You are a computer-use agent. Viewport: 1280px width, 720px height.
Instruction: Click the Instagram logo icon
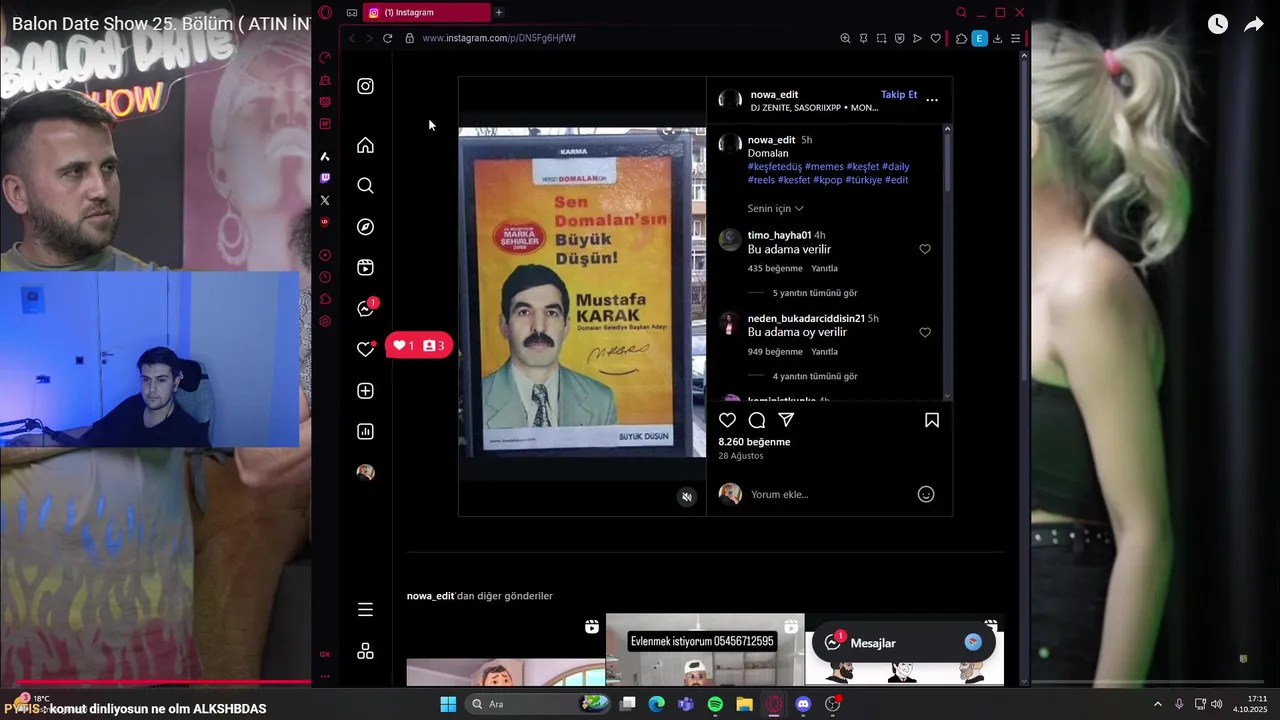point(365,86)
